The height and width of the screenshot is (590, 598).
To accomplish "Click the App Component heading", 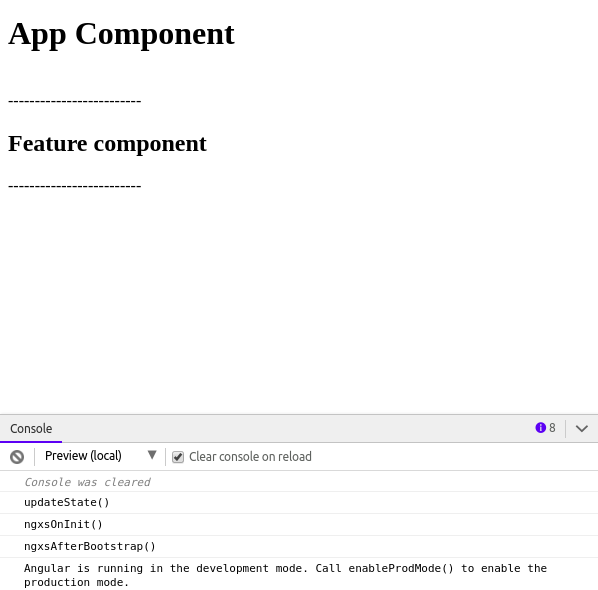I will (121, 34).
